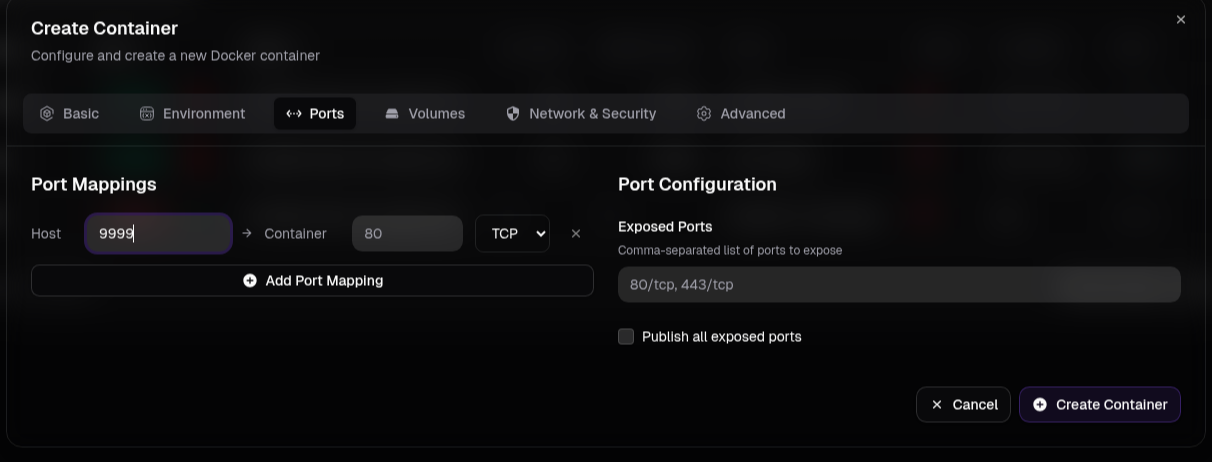Image resolution: width=1212 pixels, height=462 pixels.
Task: Focus the Host port input field
Action: click(159, 234)
